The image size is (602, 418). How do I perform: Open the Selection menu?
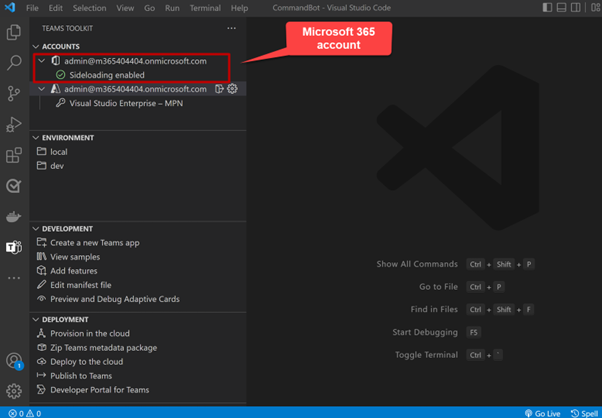(x=89, y=8)
